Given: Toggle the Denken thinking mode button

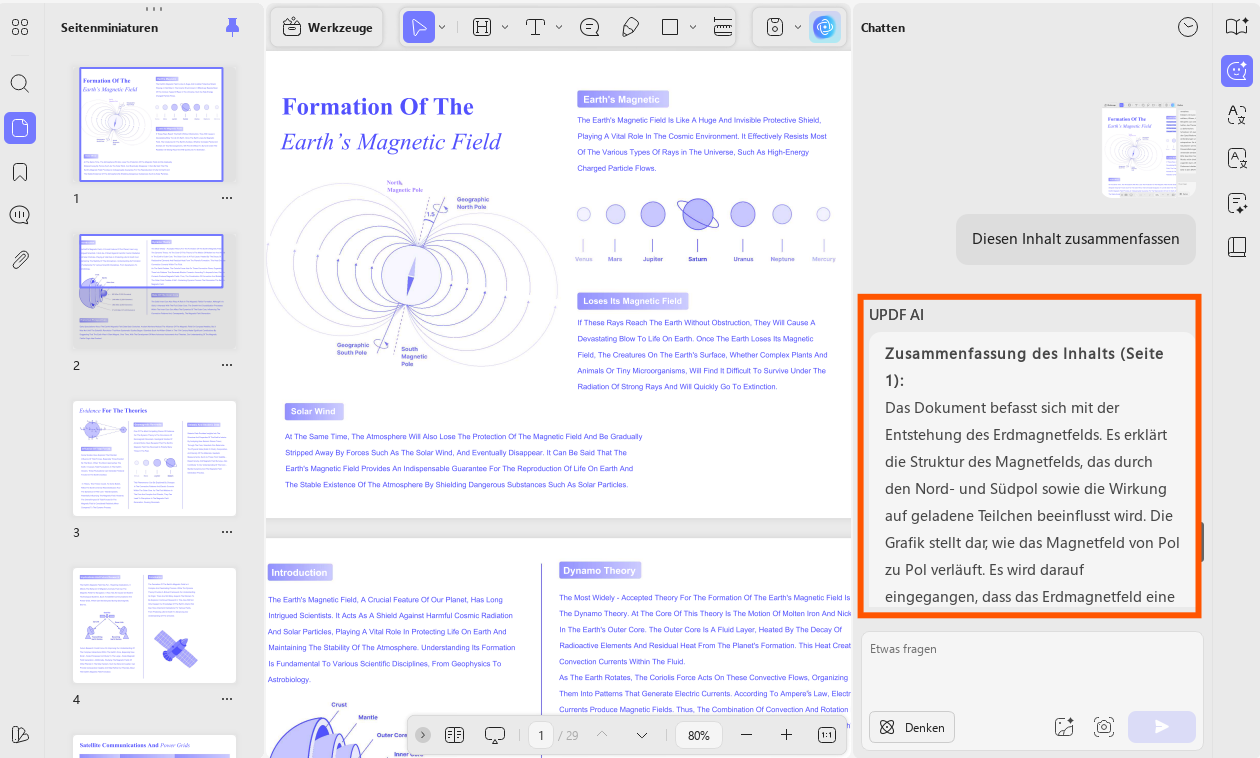Looking at the screenshot, I should tap(912, 727).
